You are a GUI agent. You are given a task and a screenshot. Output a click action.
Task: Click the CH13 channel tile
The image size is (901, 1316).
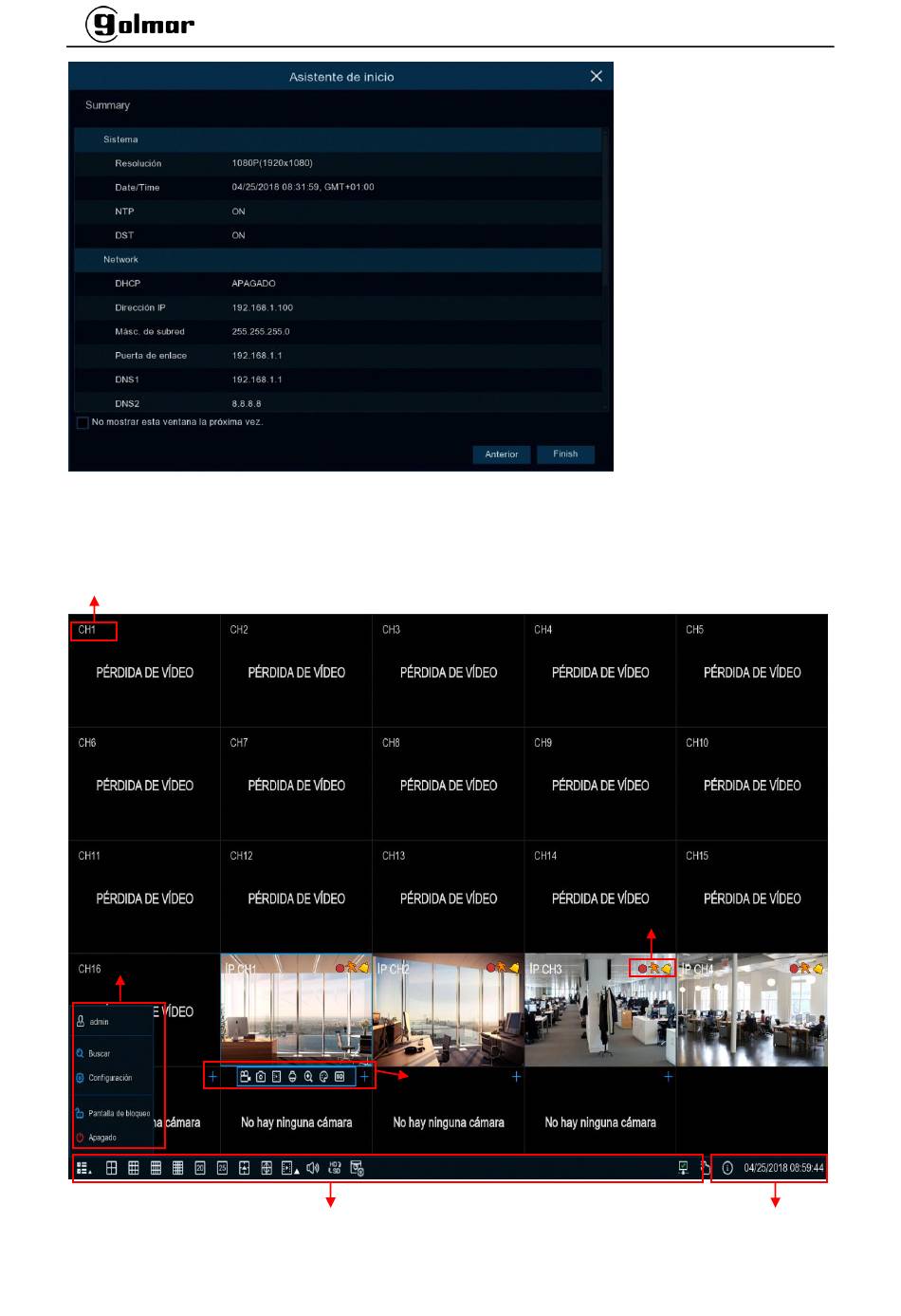pos(449,897)
